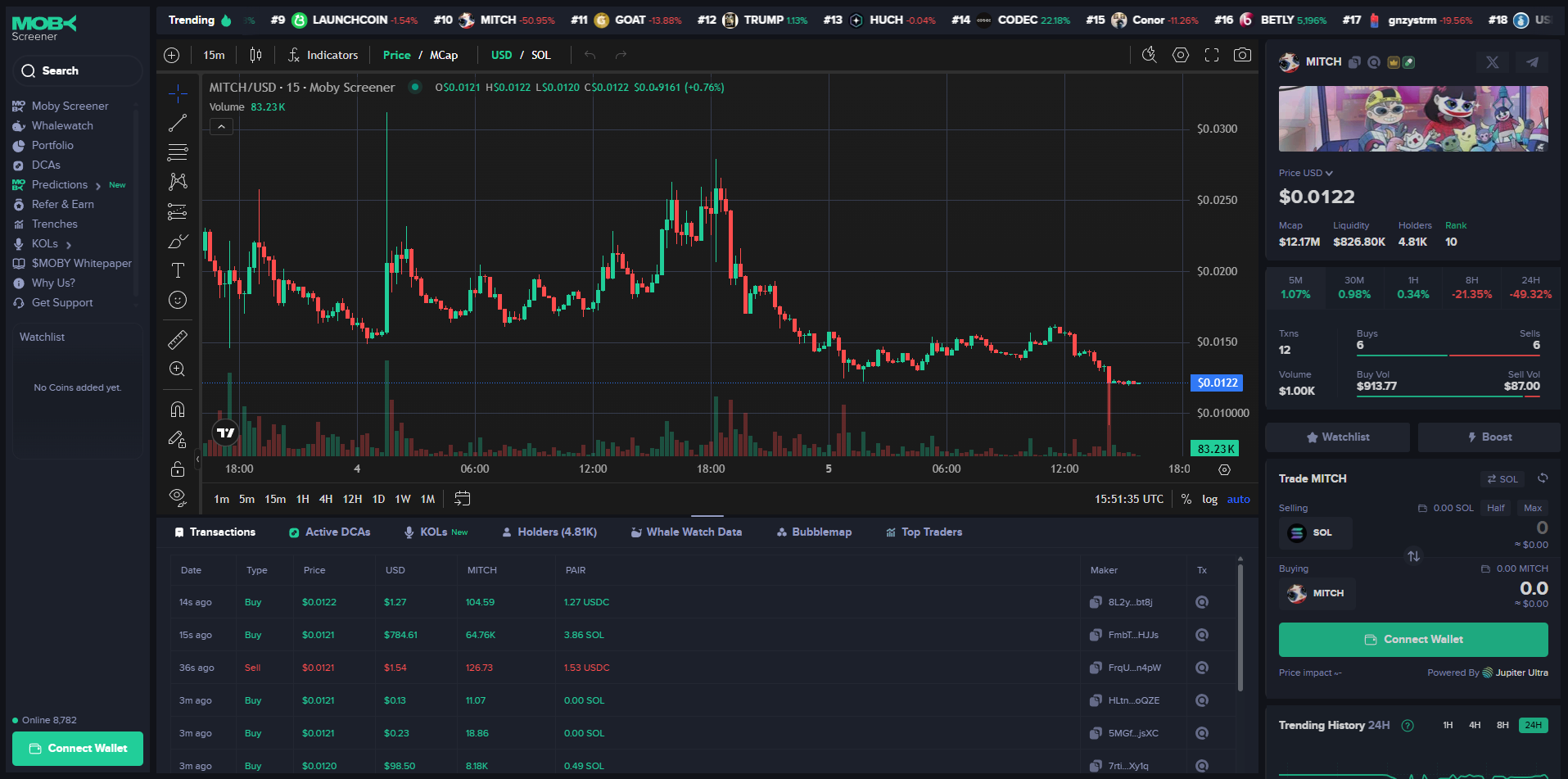This screenshot has height=779, width=1568.
Task: Open the MITCH X (Twitter) link
Action: tap(1492, 62)
